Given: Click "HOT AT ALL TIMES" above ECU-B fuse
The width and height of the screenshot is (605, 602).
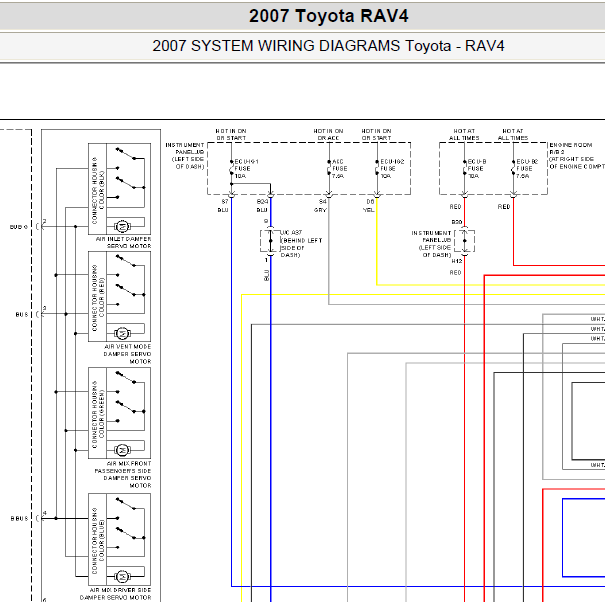Looking at the screenshot, I should coord(464,134).
